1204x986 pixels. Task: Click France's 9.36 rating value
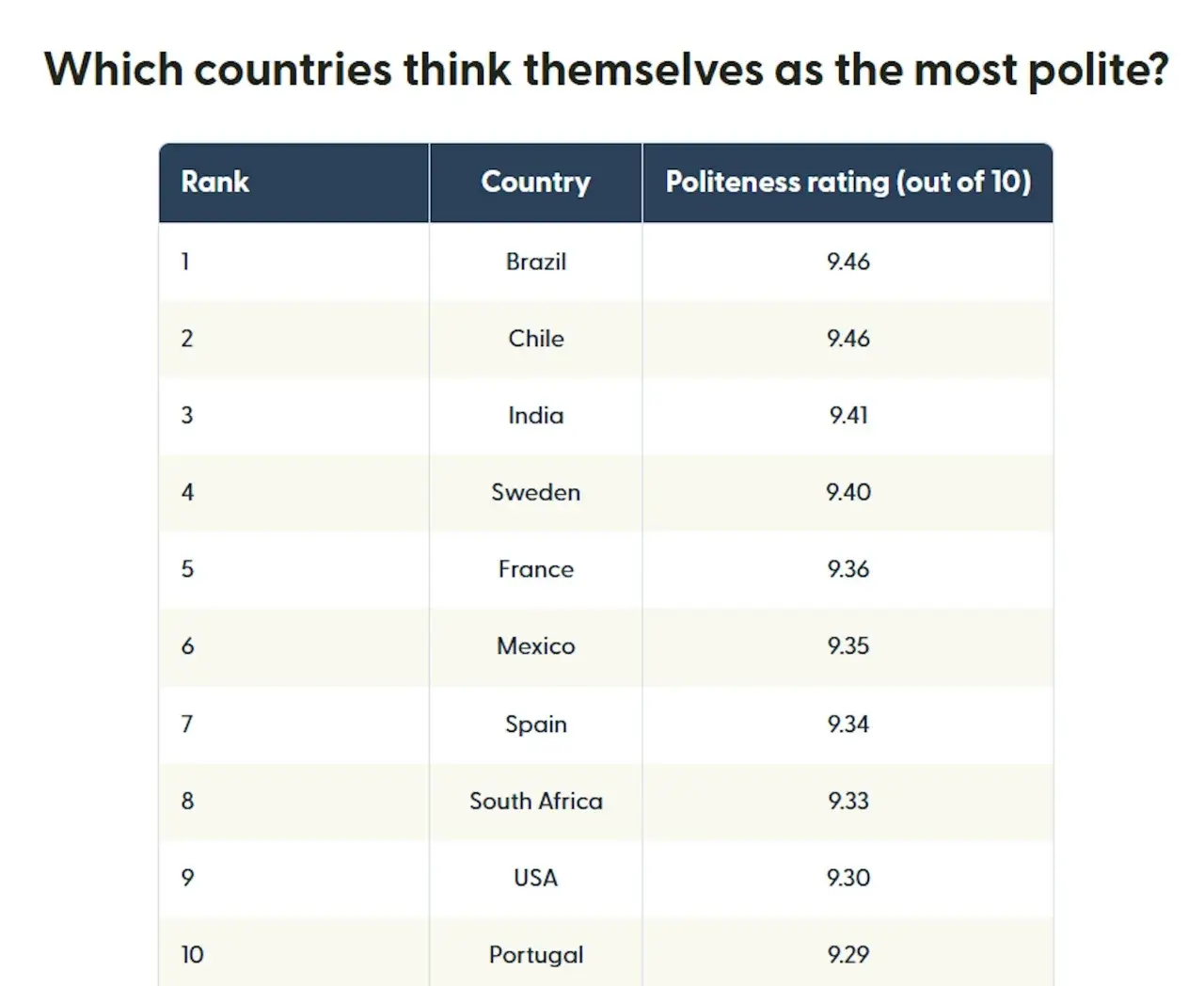pos(848,569)
